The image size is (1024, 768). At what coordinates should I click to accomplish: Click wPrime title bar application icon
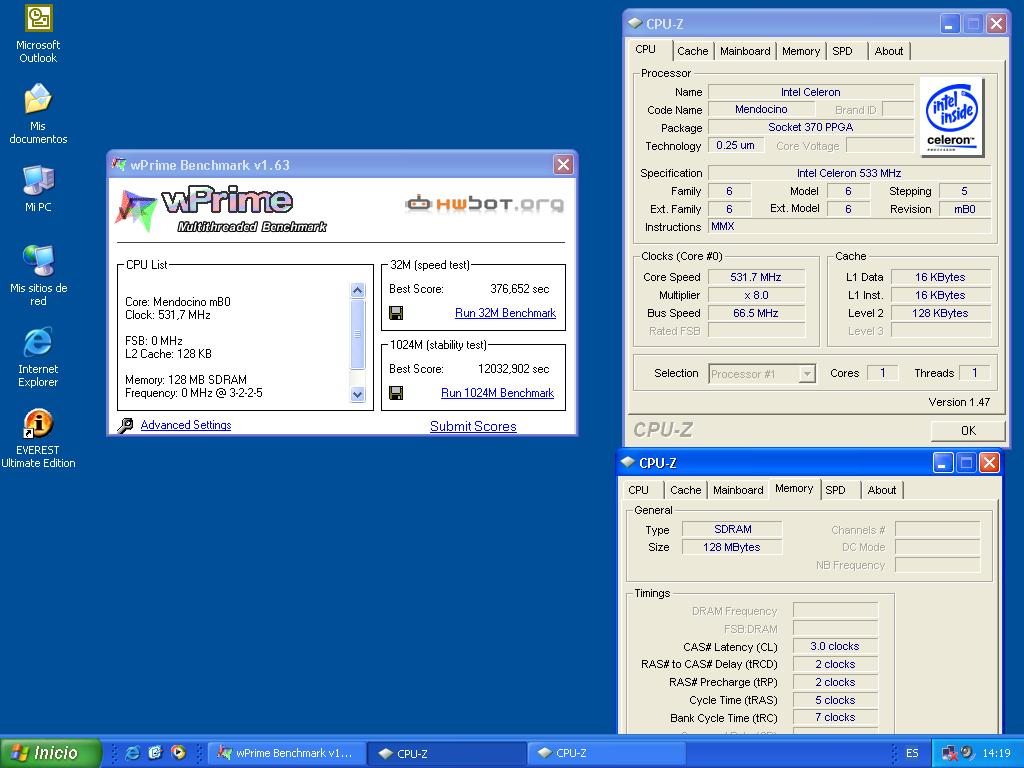click(119, 165)
